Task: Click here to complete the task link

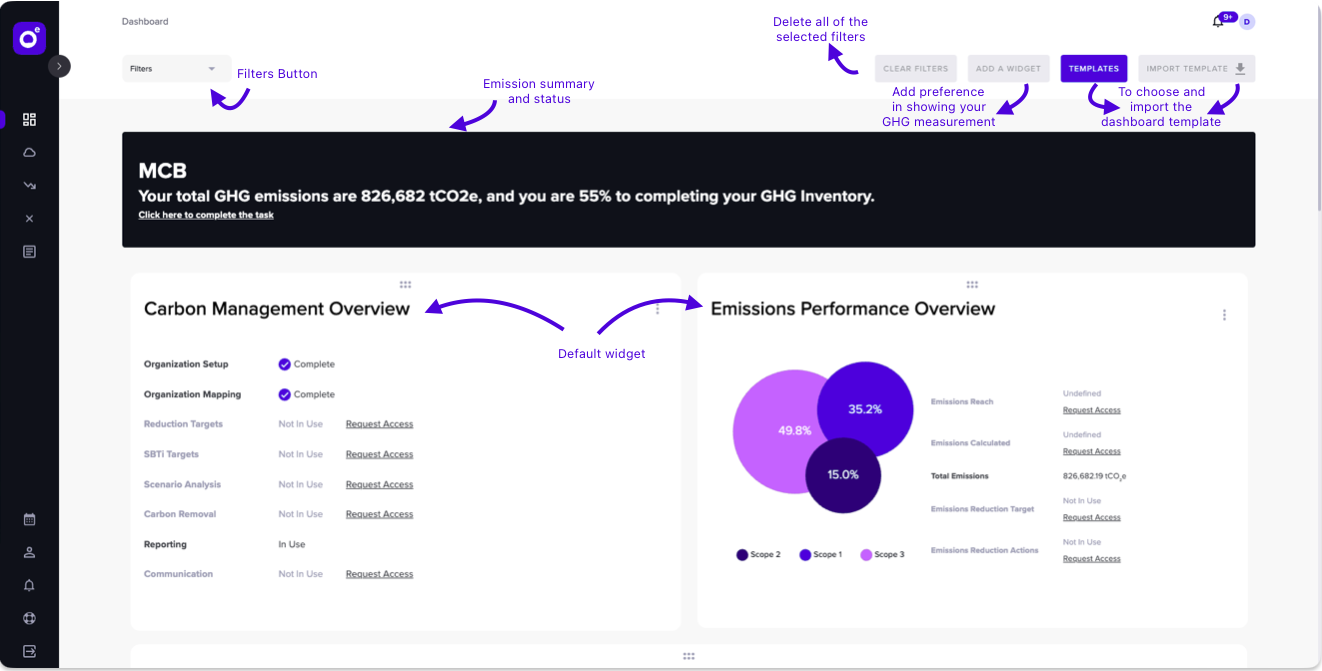Action: (x=206, y=214)
